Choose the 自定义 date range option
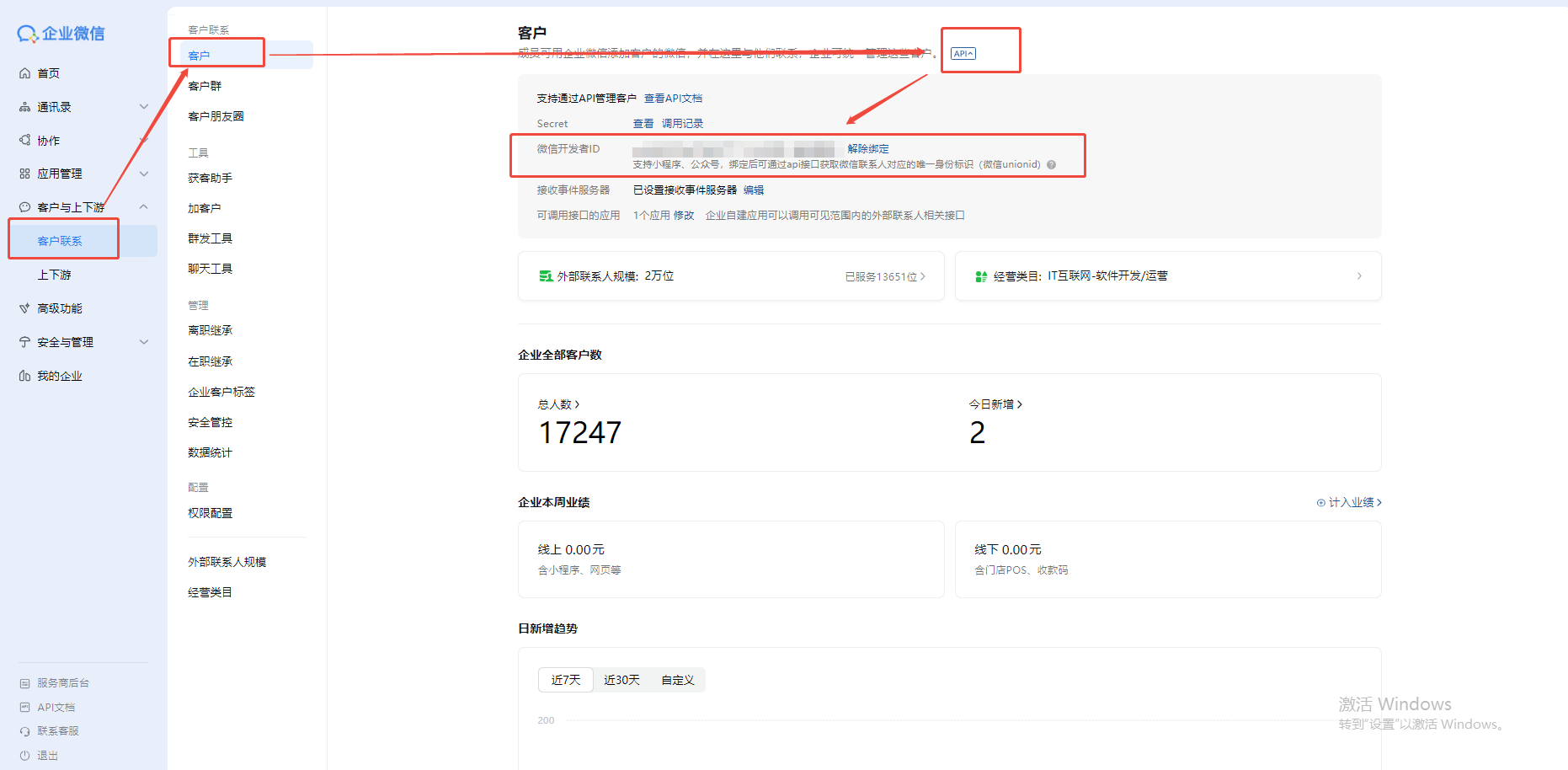Image resolution: width=1568 pixels, height=770 pixels. tap(677, 680)
